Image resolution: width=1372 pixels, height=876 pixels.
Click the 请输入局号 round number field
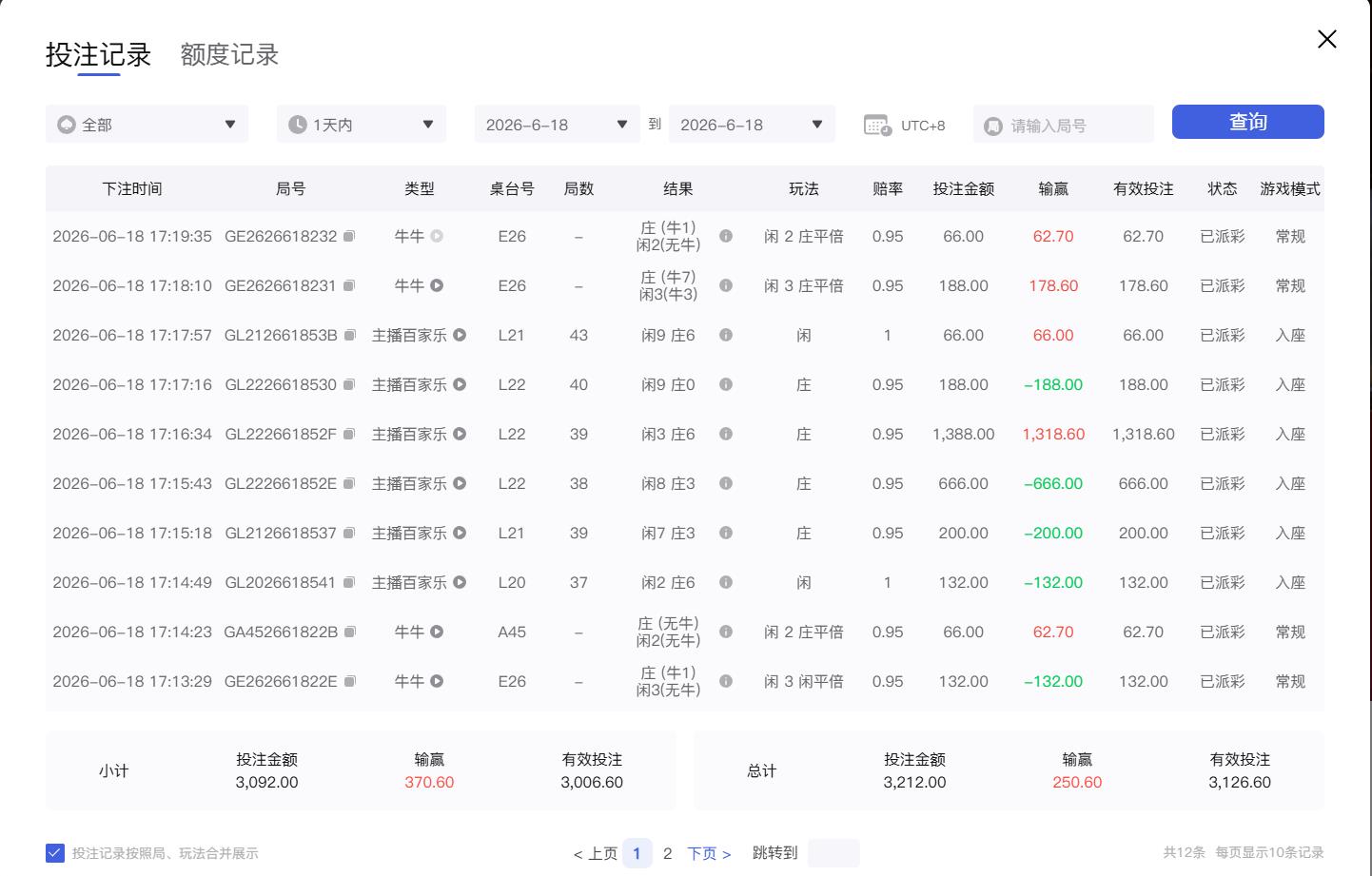point(1063,125)
